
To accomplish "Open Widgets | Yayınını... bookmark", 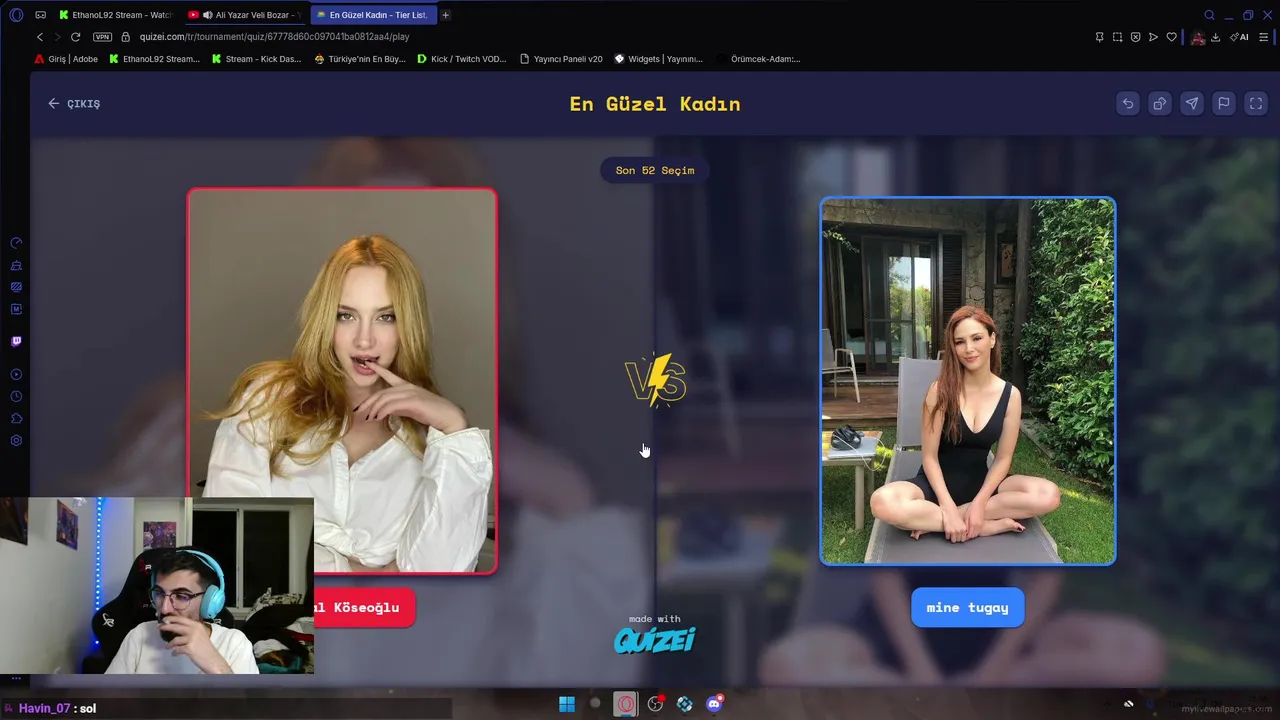I will (658, 59).
